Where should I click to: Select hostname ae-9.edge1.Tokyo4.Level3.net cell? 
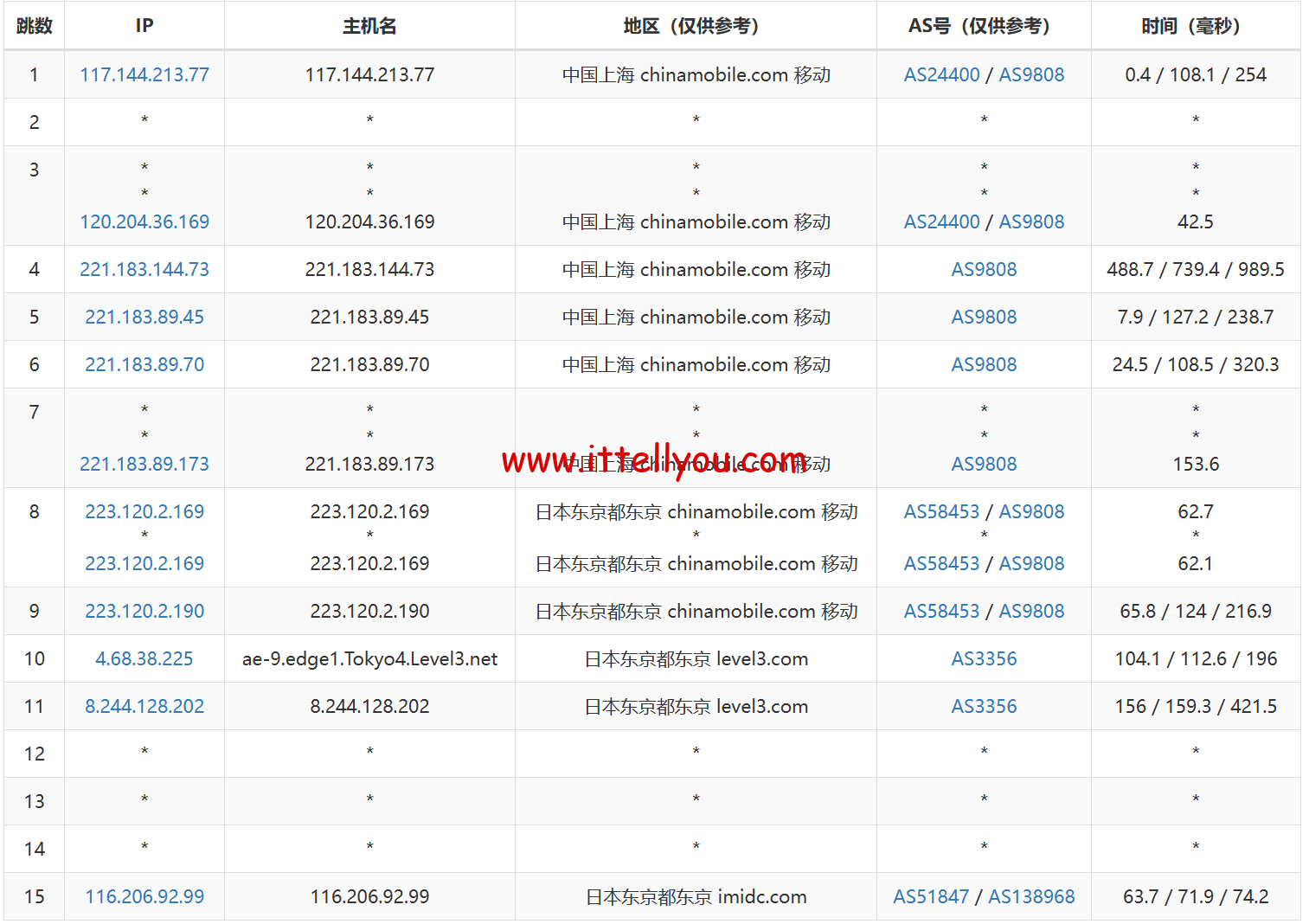369,658
